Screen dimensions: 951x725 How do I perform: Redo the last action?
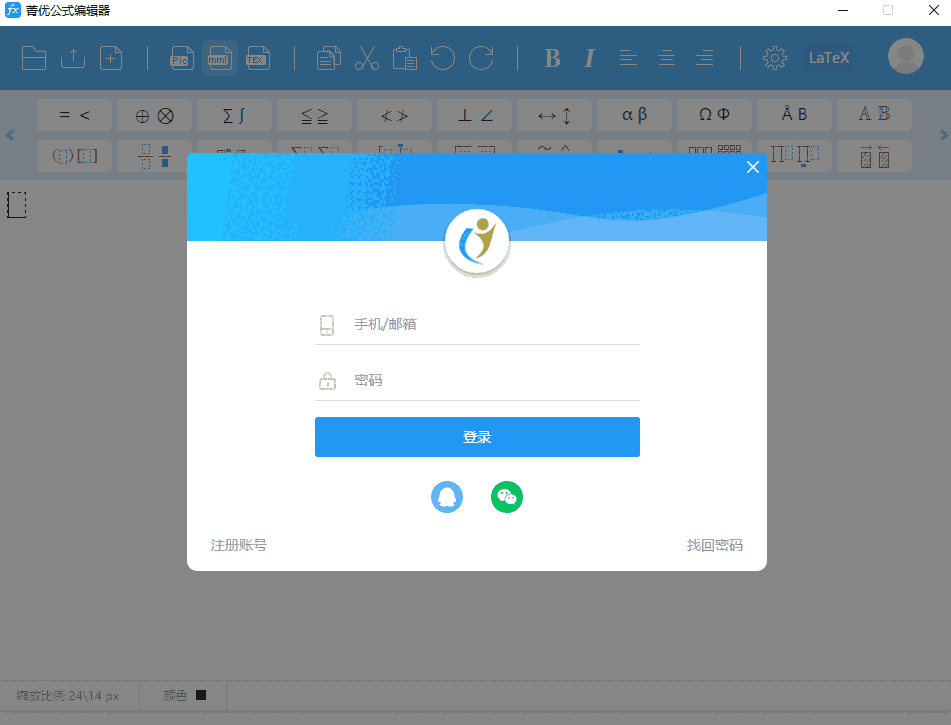point(482,58)
